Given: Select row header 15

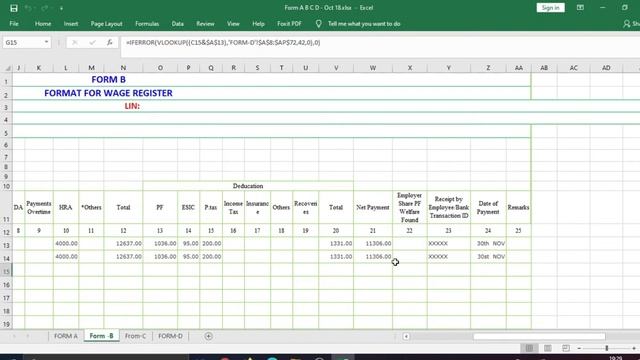Looking at the screenshot, I should coord(6,271).
